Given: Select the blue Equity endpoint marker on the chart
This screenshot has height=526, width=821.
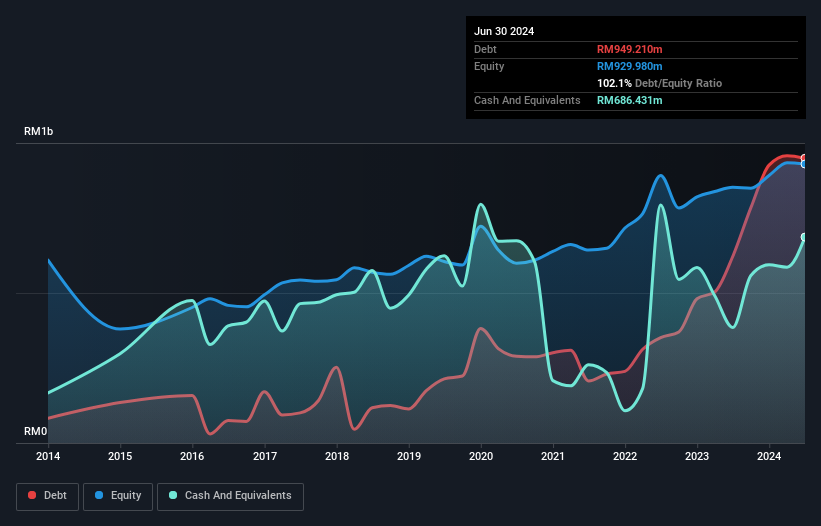Looking at the screenshot, I should [x=804, y=164].
